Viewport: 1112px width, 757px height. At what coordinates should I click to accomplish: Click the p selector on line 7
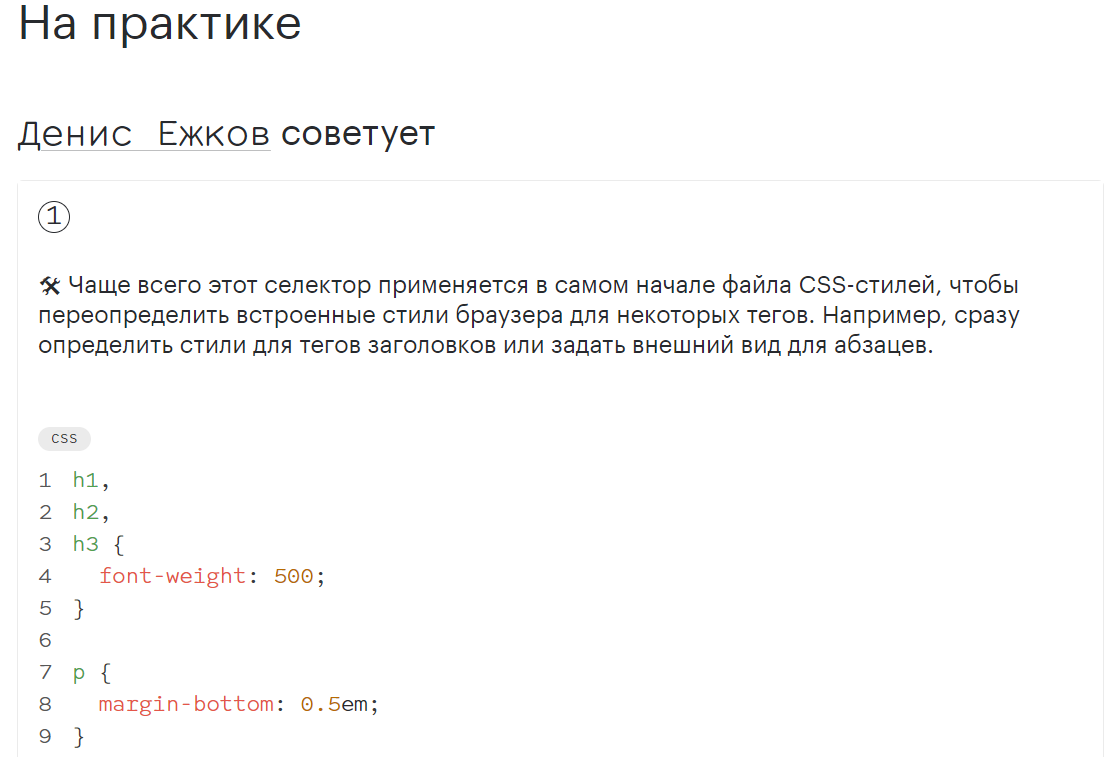click(x=79, y=673)
